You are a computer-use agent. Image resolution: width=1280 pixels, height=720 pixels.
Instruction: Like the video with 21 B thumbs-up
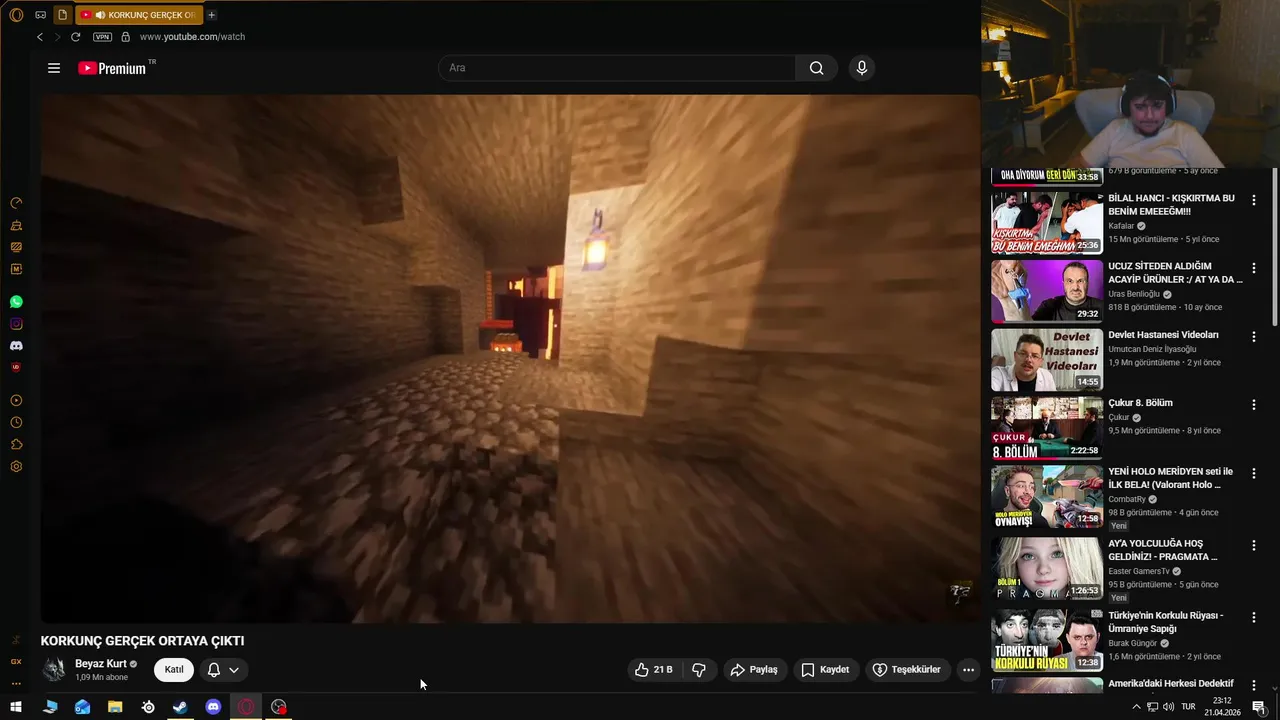point(653,670)
